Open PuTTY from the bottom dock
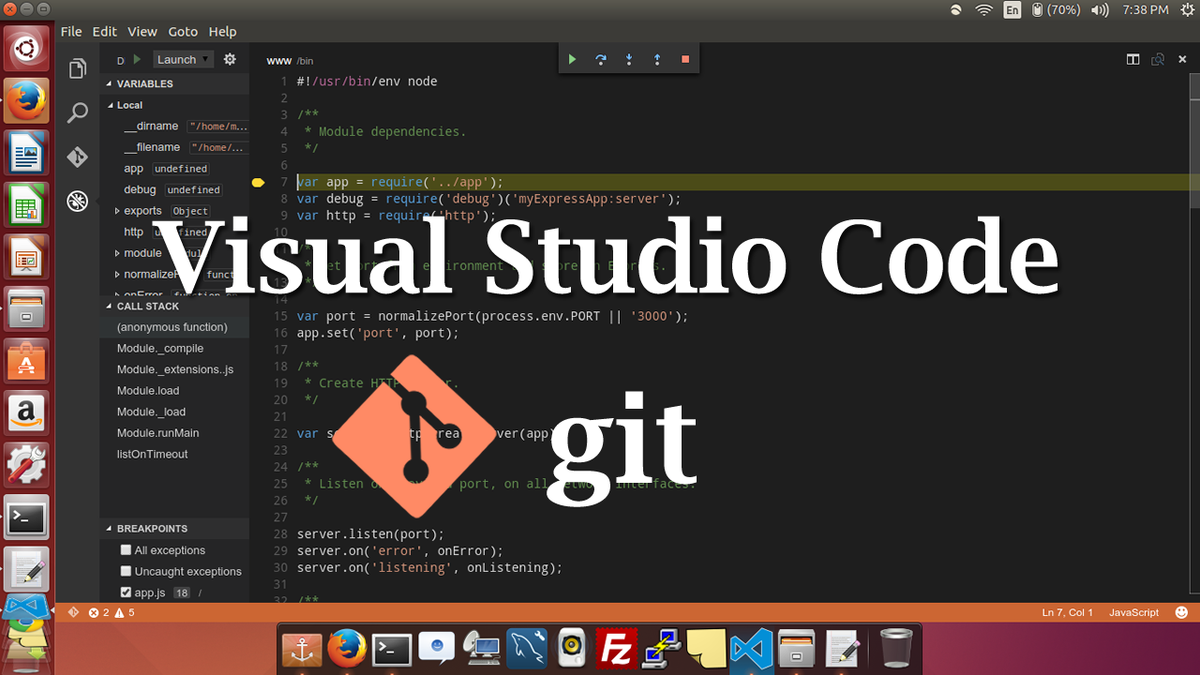This screenshot has width=1200, height=675. 660,649
